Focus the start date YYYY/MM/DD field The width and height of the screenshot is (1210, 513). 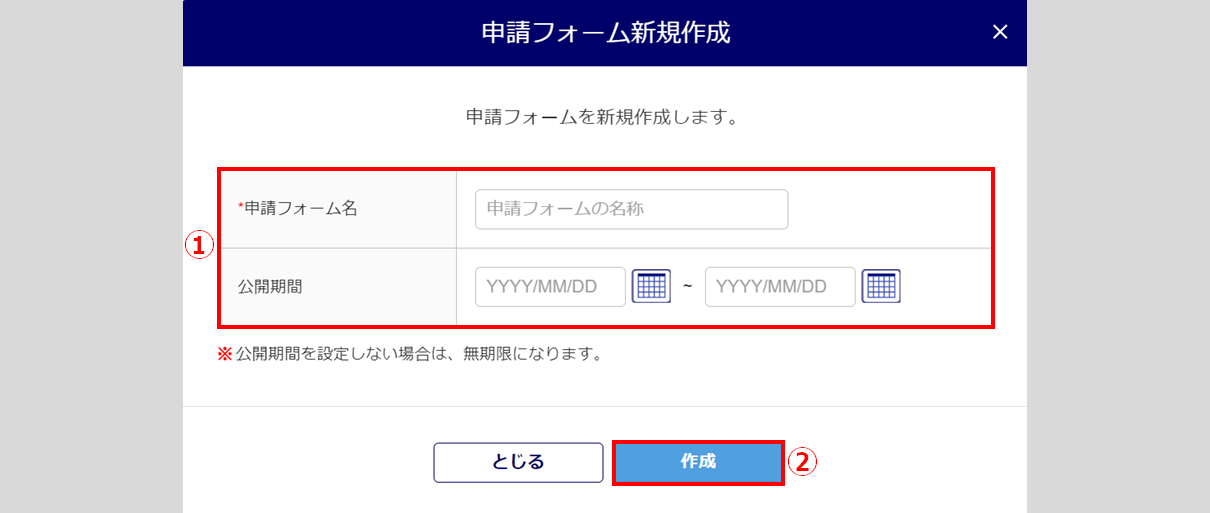point(550,287)
